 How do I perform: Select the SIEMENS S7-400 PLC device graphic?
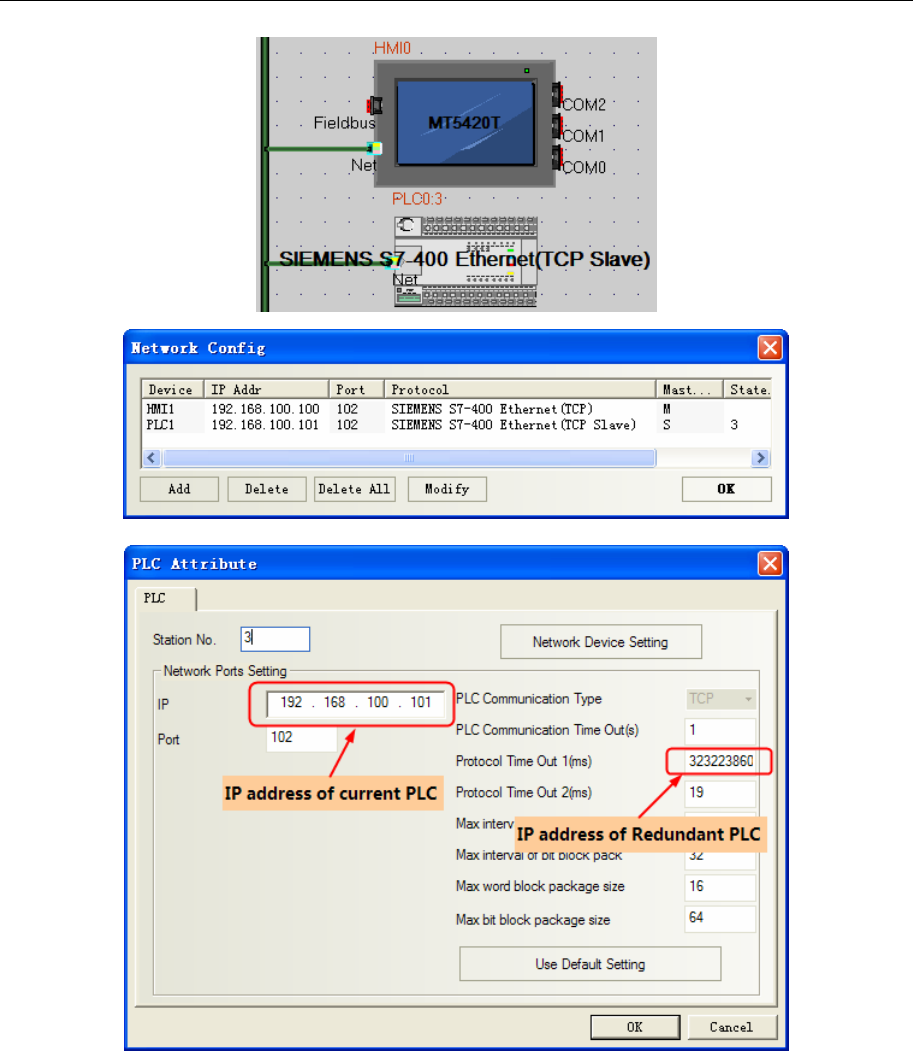point(466,261)
